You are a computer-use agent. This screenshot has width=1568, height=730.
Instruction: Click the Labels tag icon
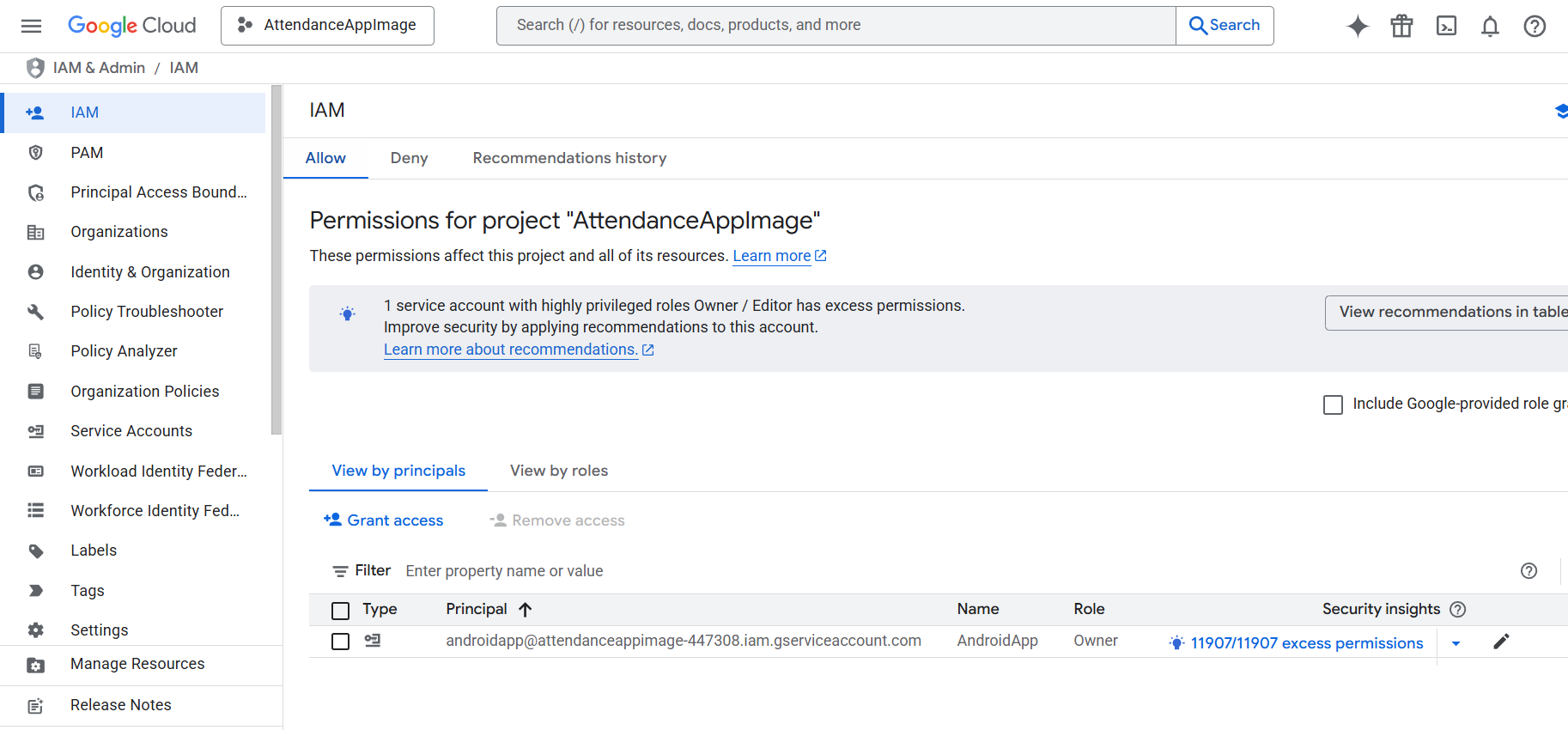point(35,551)
